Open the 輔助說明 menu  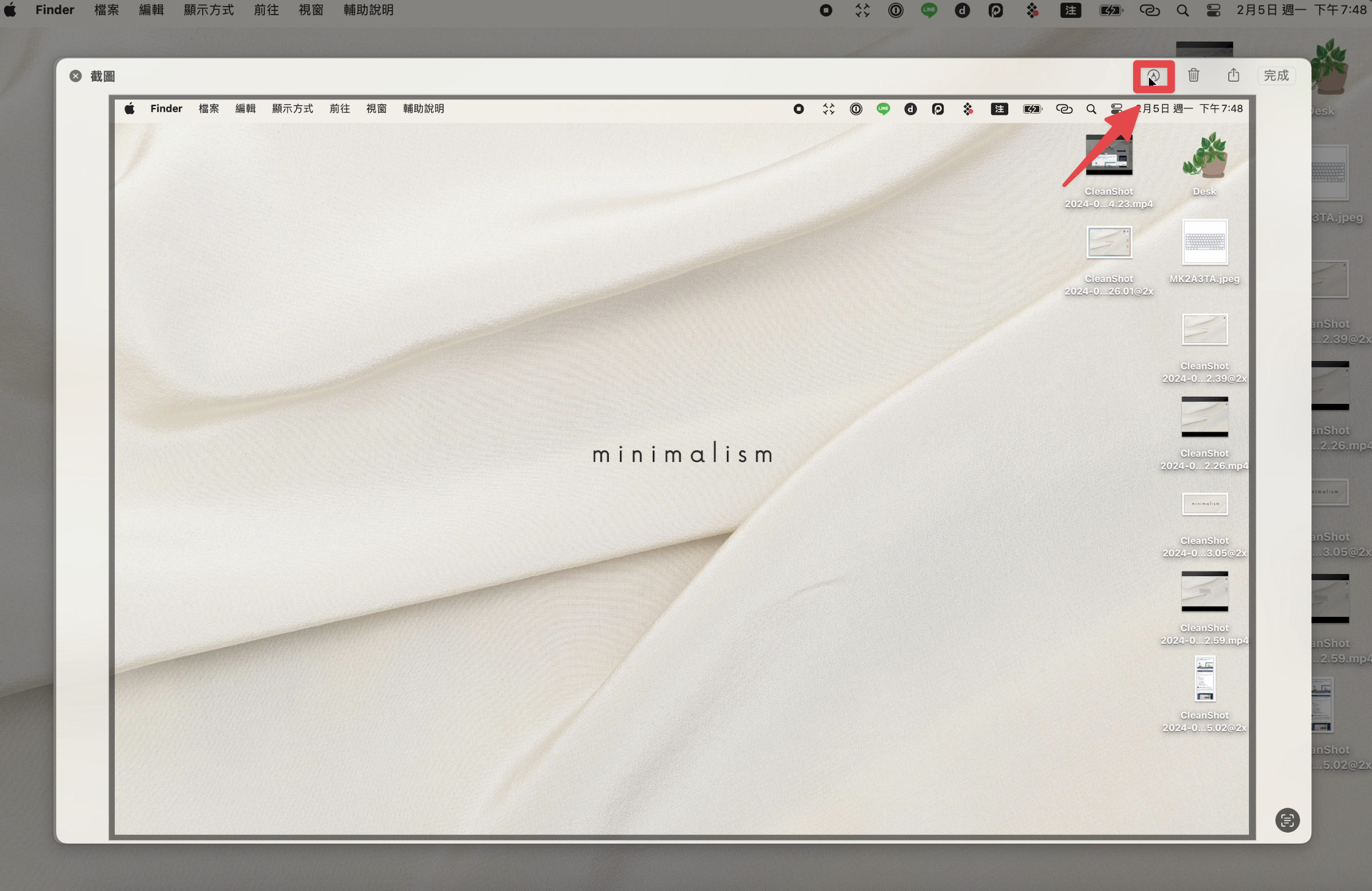[x=368, y=10]
